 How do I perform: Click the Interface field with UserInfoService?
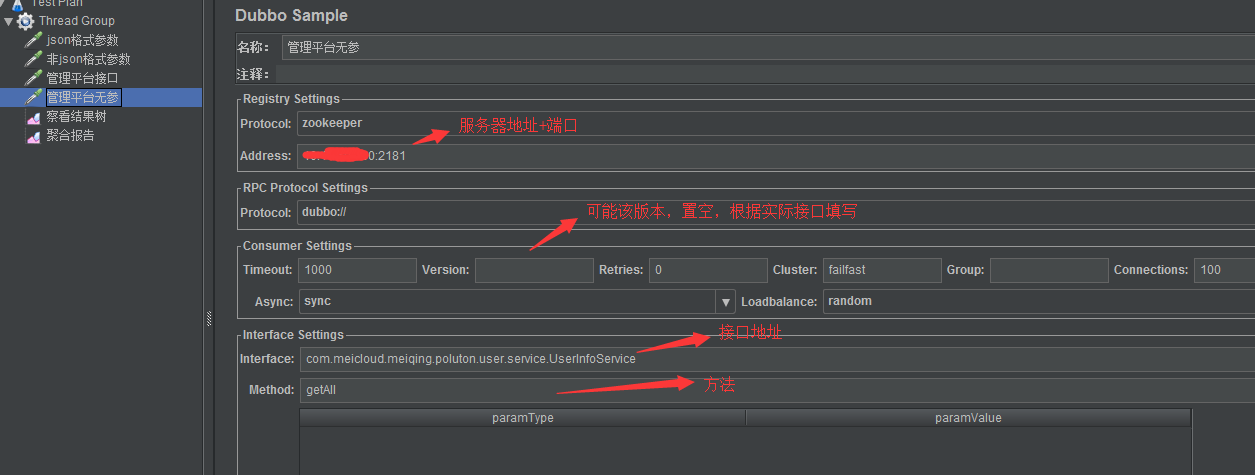pyautogui.click(x=777, y=359)
